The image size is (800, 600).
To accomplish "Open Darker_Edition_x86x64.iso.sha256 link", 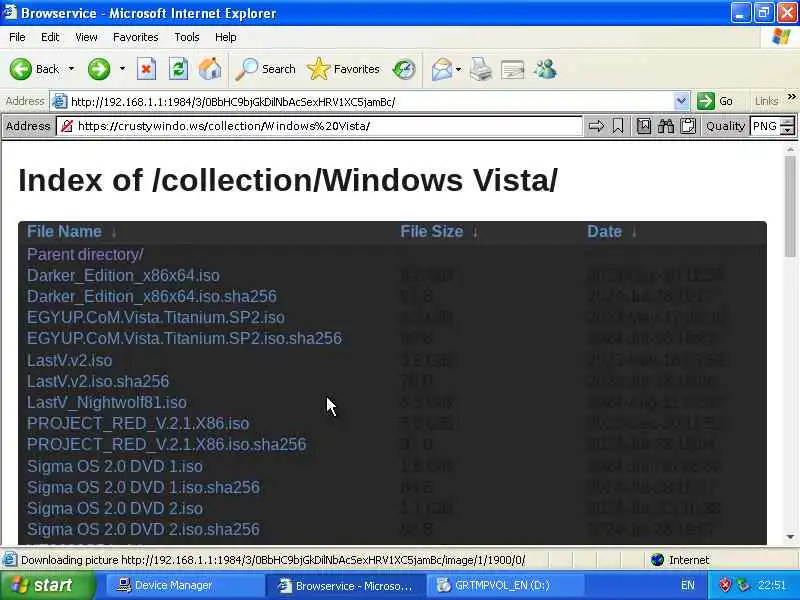I will tap(152, 296).
